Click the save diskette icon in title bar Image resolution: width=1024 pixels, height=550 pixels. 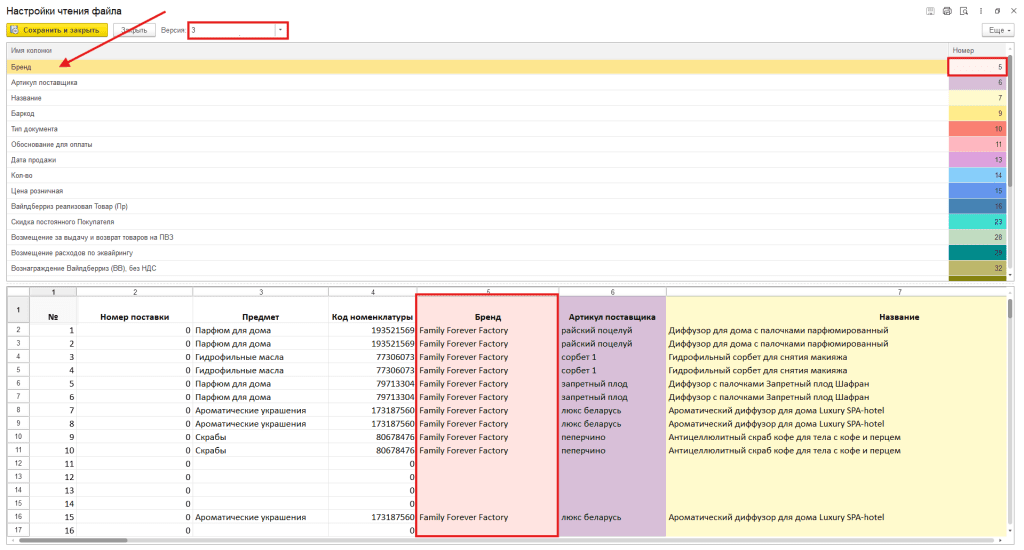coord(931,10)
